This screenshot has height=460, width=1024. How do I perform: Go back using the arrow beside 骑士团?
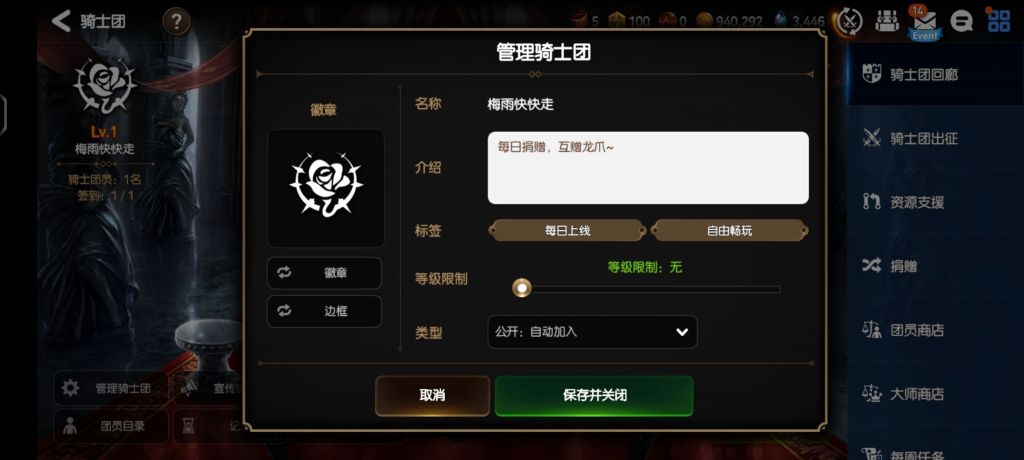61,21
